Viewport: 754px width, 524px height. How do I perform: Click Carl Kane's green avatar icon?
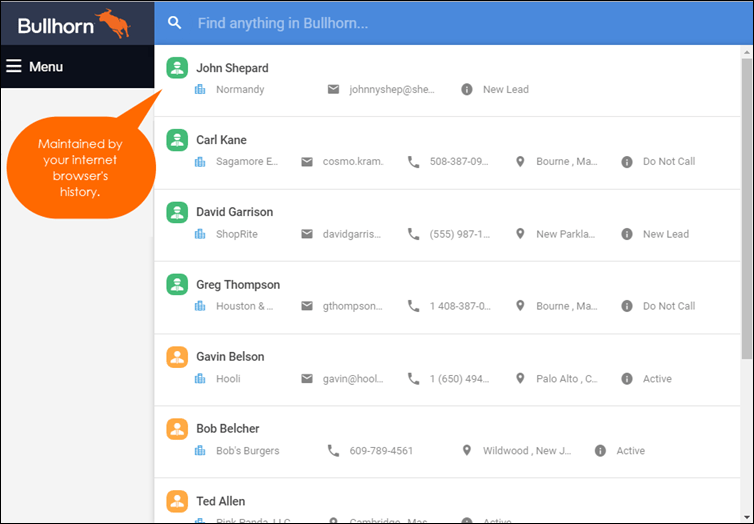[x=177, y=140]
